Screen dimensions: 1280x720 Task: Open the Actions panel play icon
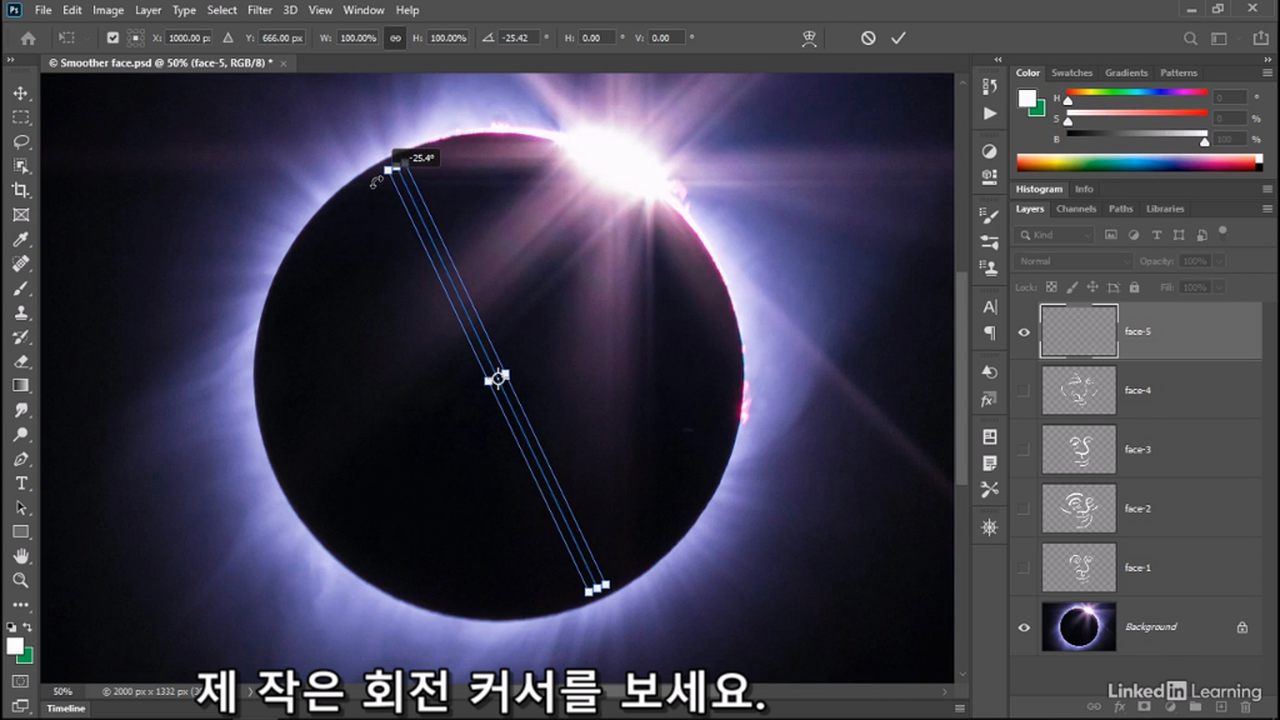click(x=990, y=113)
